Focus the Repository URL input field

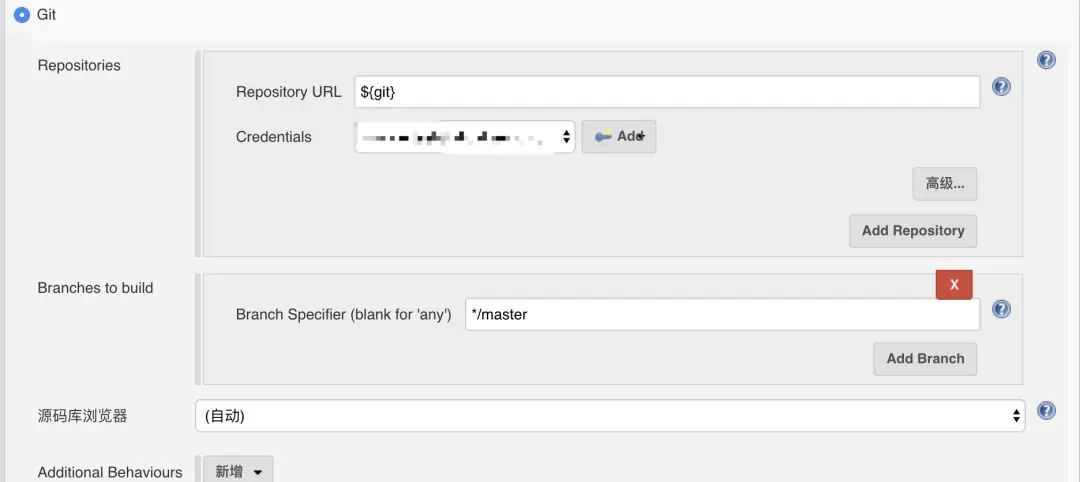point(667,92)
